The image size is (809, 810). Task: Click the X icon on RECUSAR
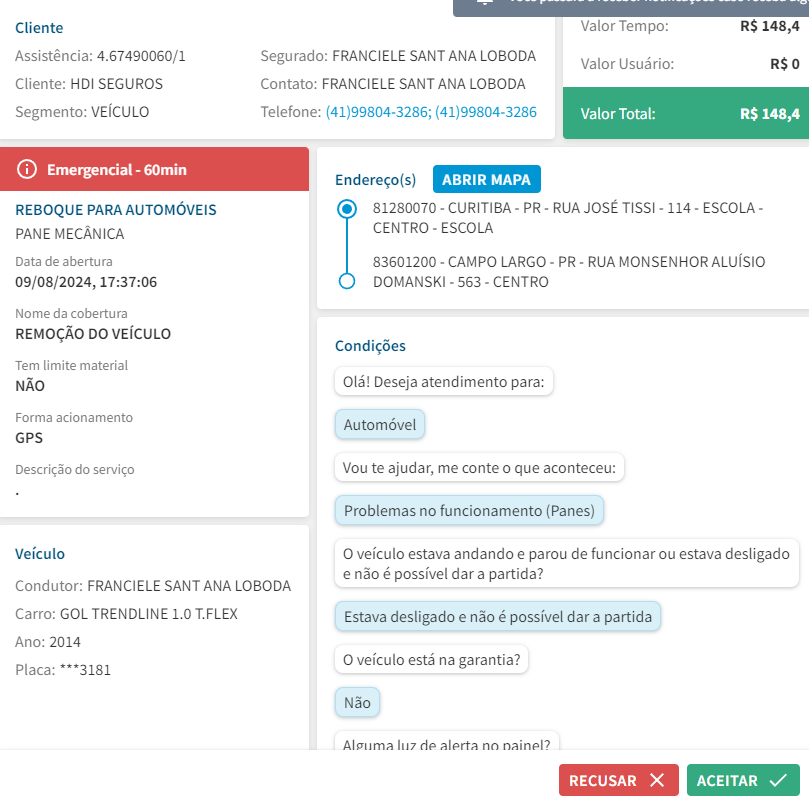pos(657,780)
